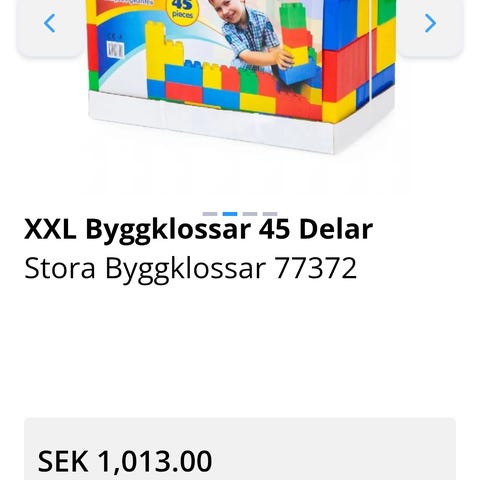Click the large blue block on box's right side
480x480 pixels.
tap(340, 25)
